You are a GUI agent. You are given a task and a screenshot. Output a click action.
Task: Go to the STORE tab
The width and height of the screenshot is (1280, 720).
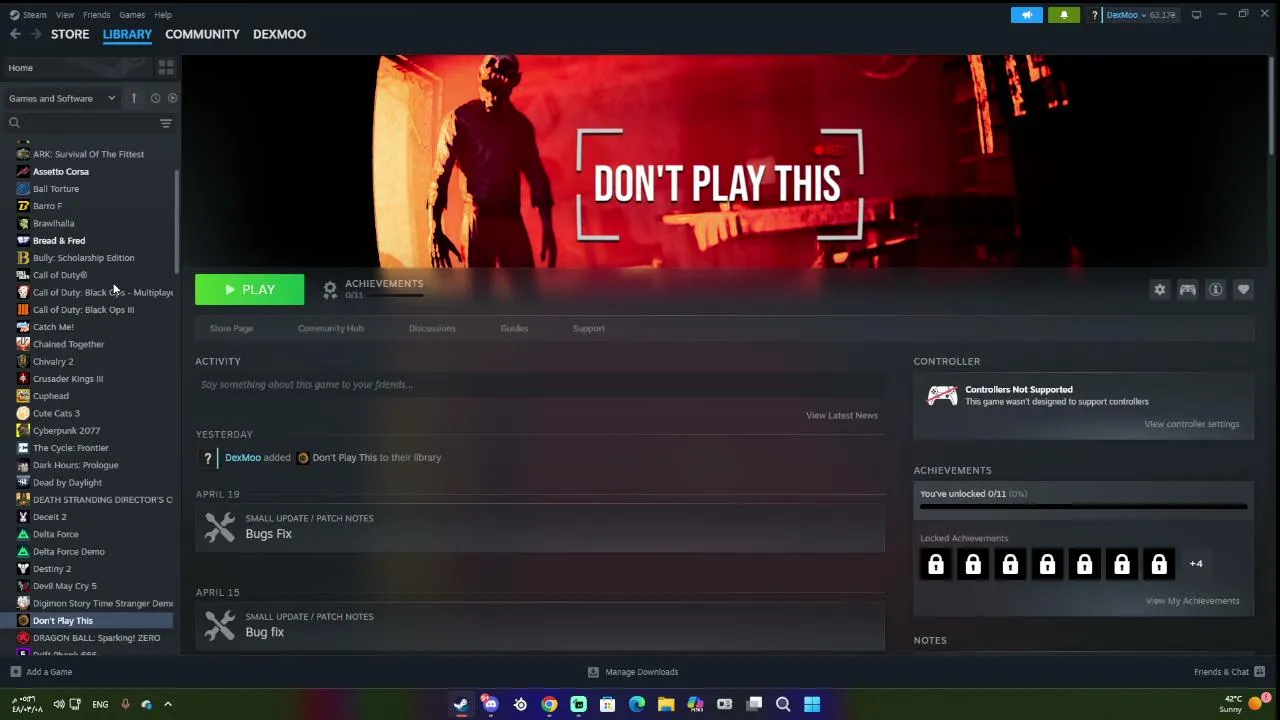[70, 34]
